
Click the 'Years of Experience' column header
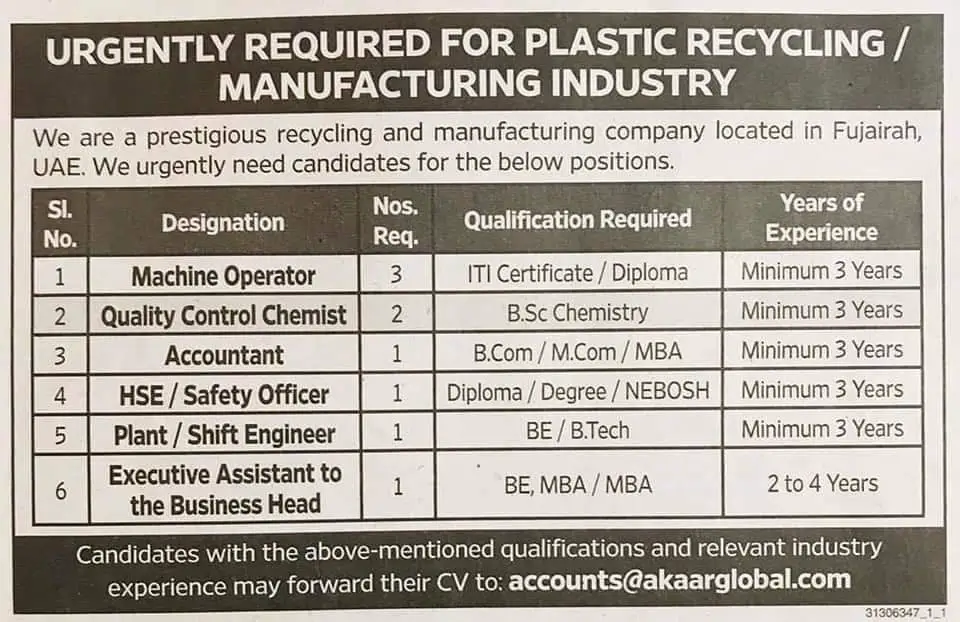click(x=821, y=218)
